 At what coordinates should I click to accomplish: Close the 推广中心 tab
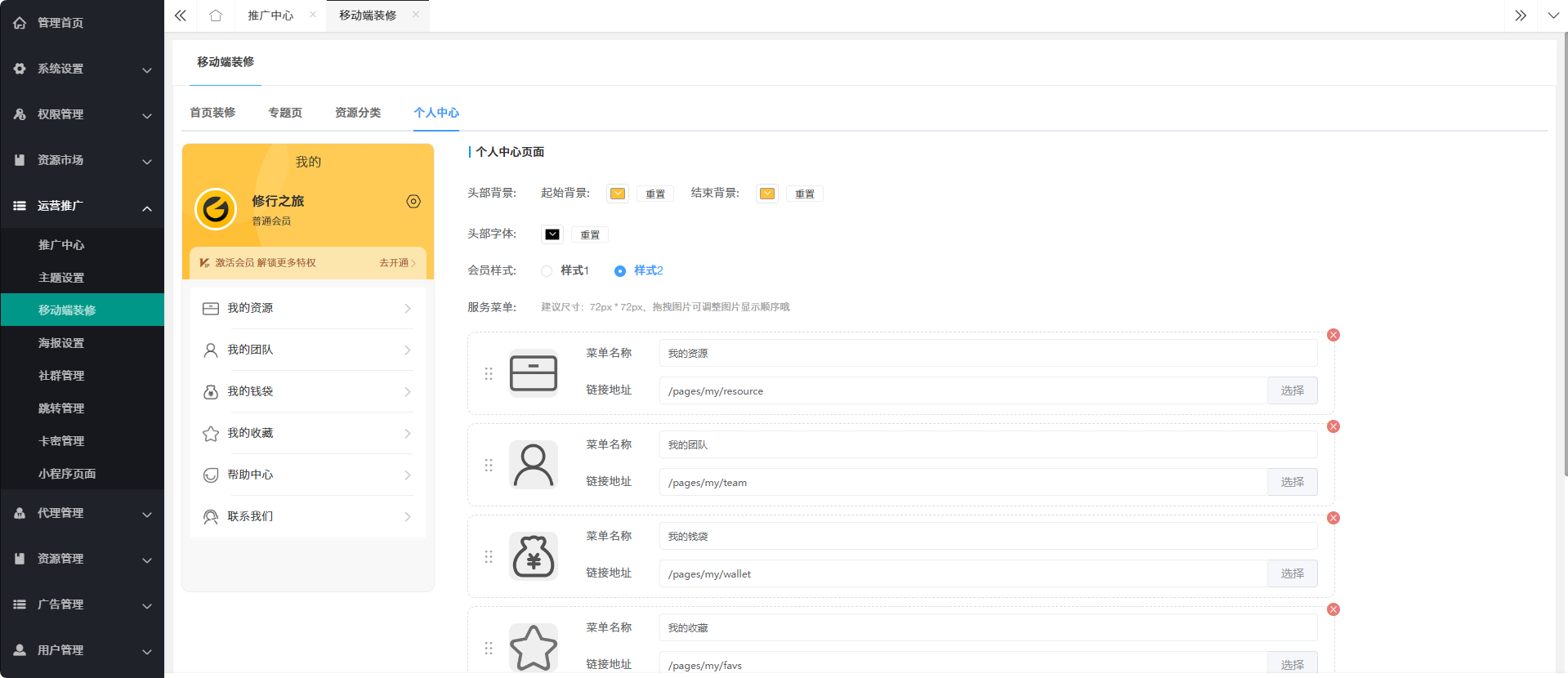click(313, 15)
